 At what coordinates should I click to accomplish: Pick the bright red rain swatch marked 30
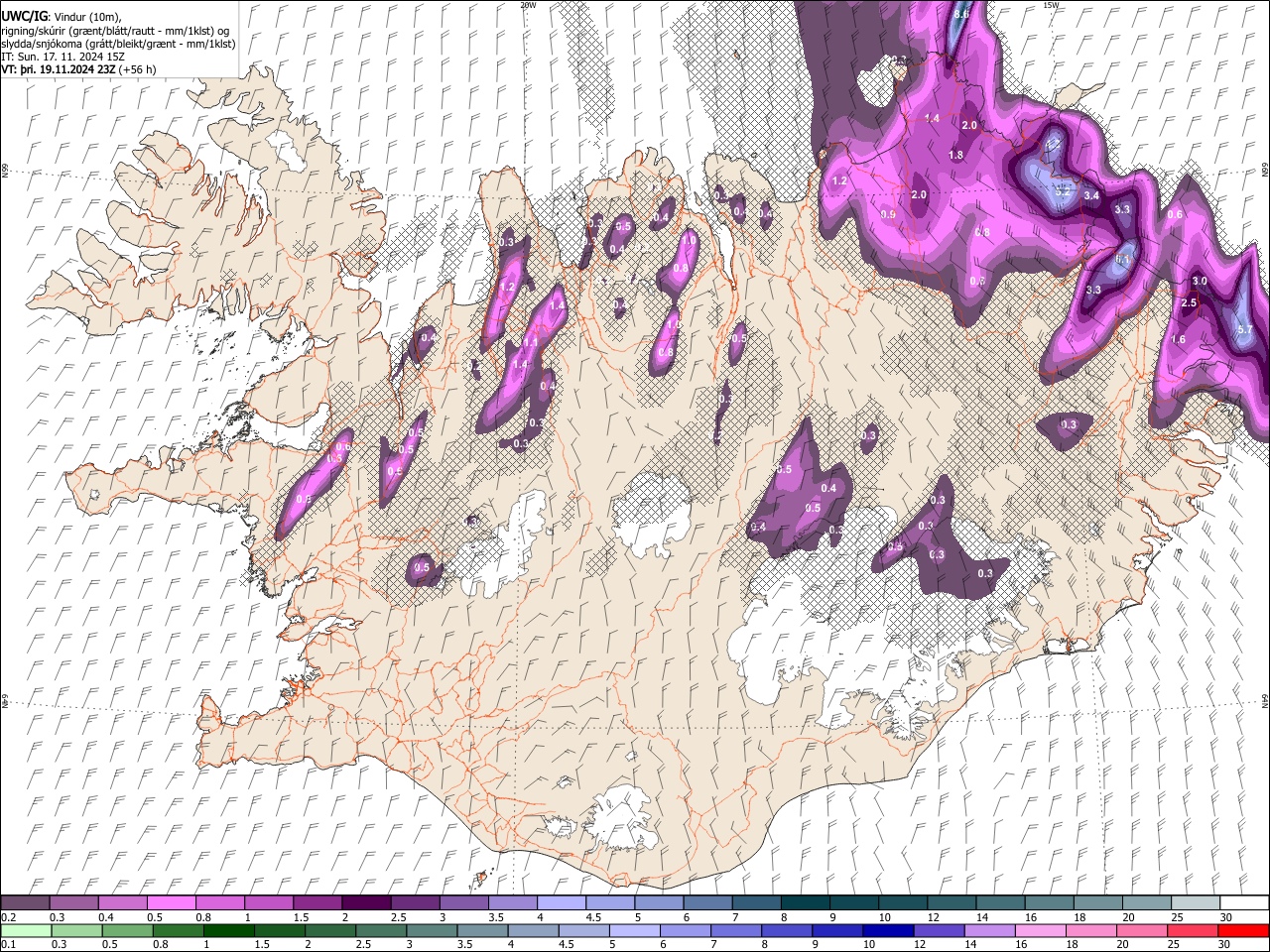(1242, 931)
